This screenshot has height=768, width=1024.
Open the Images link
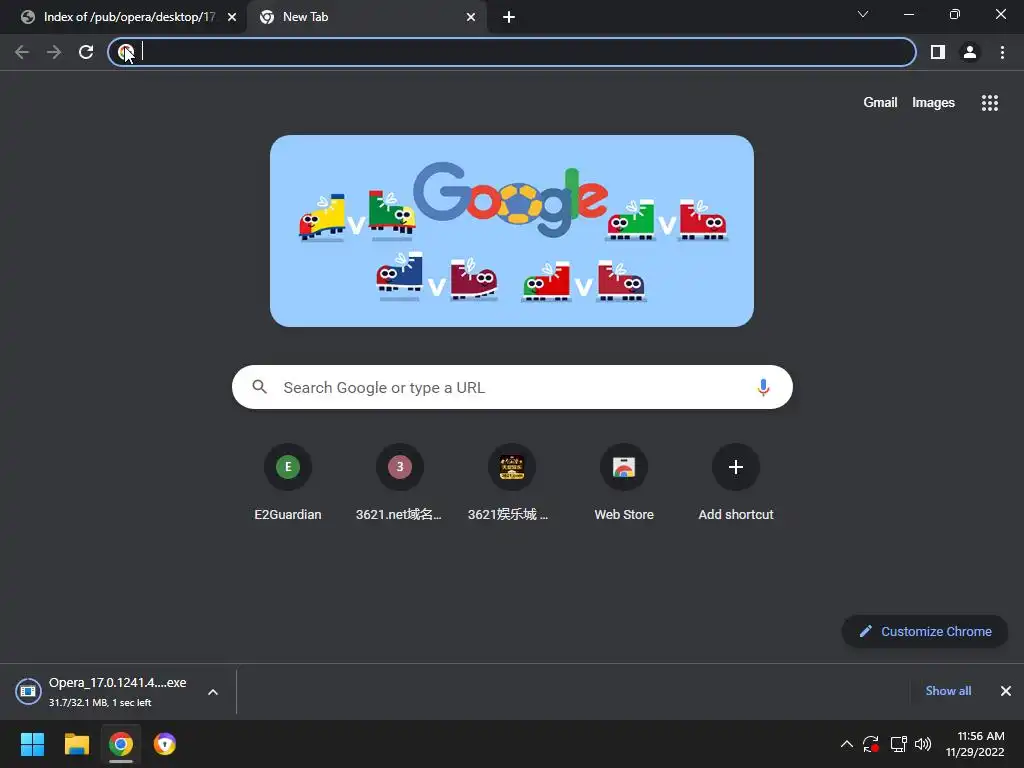point(933,103)
